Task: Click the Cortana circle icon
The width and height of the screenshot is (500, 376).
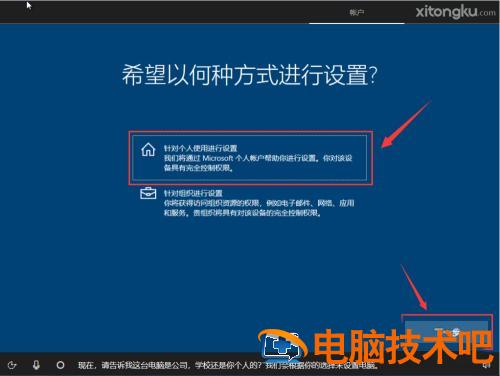Action: [60, 365]
